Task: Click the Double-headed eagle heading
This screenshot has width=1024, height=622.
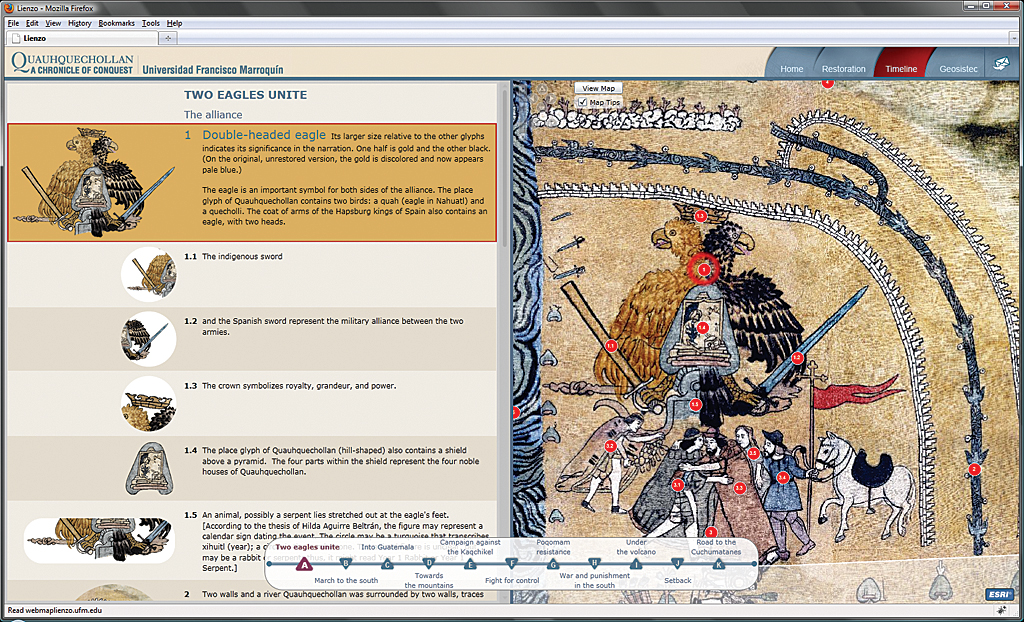Action: coord(264,135)
